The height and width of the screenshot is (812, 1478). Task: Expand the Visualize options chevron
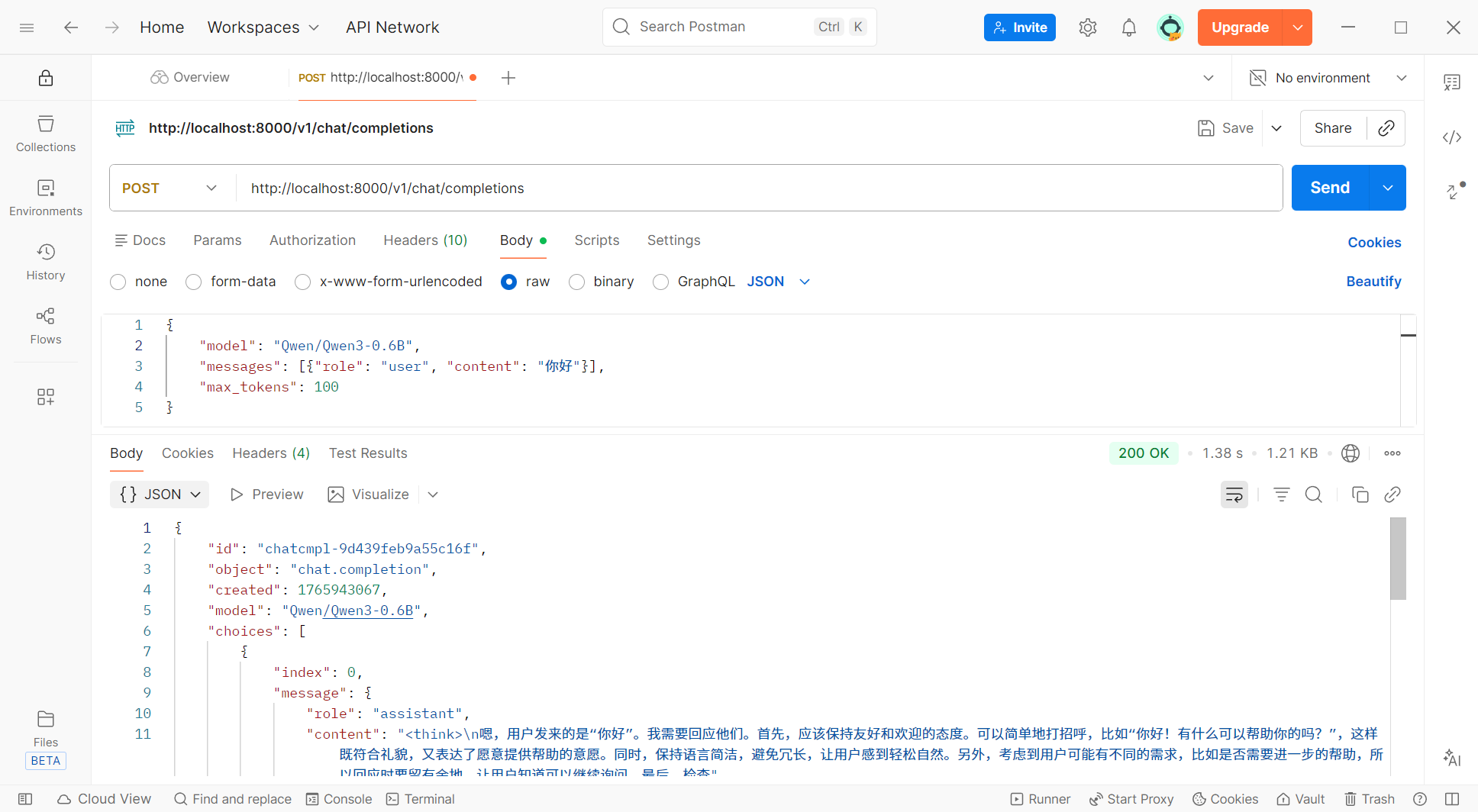click(433, 495)
